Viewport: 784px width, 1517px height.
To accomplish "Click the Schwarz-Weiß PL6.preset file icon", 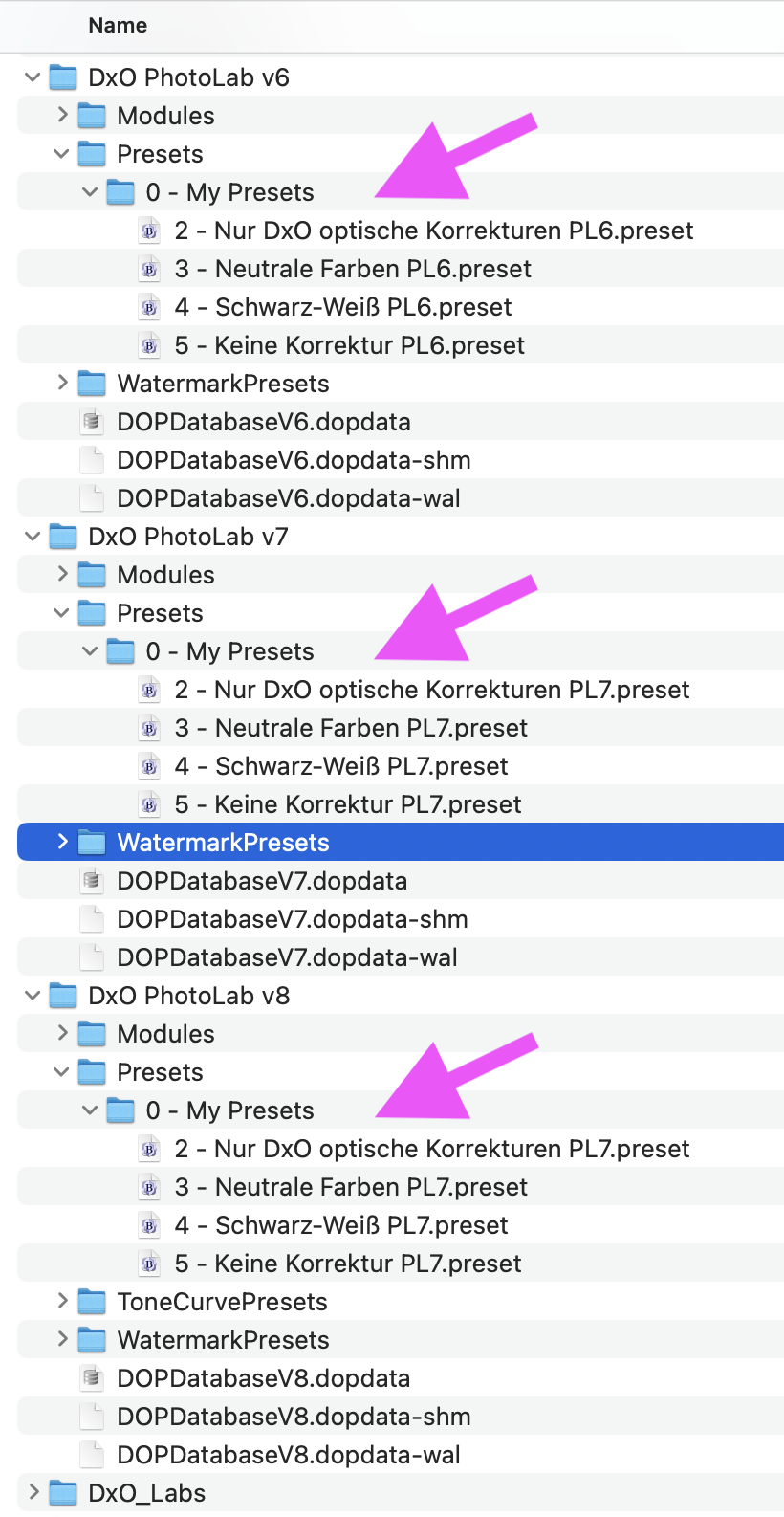I will (x=149, y=307).
